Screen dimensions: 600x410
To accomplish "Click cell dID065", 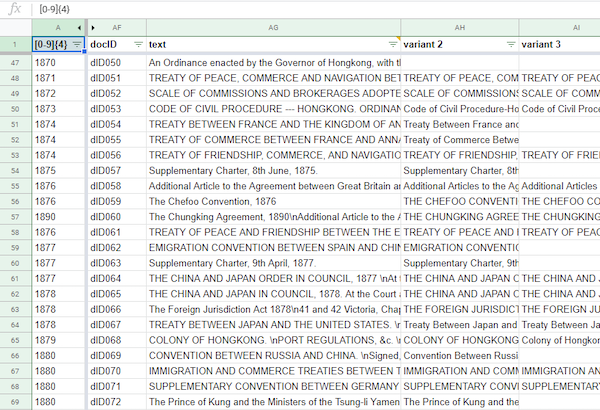I will [x=117, y=294].
